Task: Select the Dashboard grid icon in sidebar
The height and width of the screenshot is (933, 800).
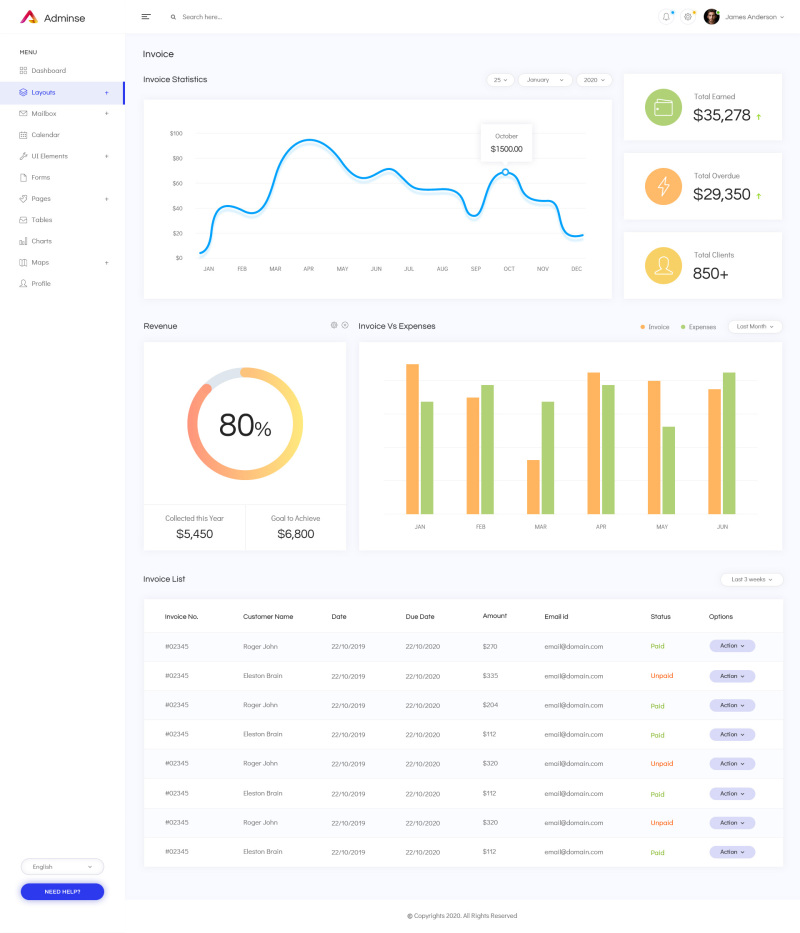Action: (x=22, y=70)
